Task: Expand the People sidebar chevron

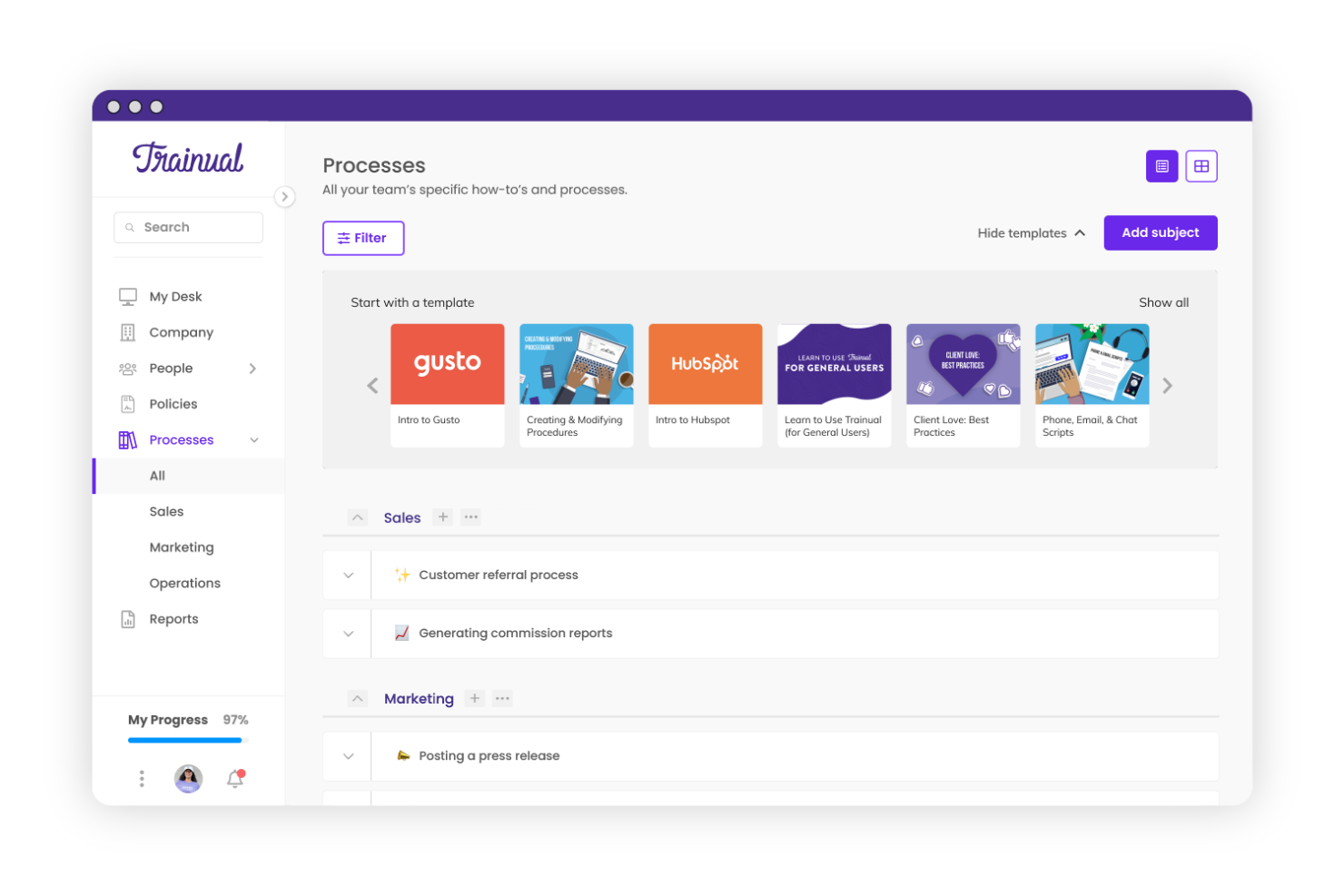Action: click(252, 368)
